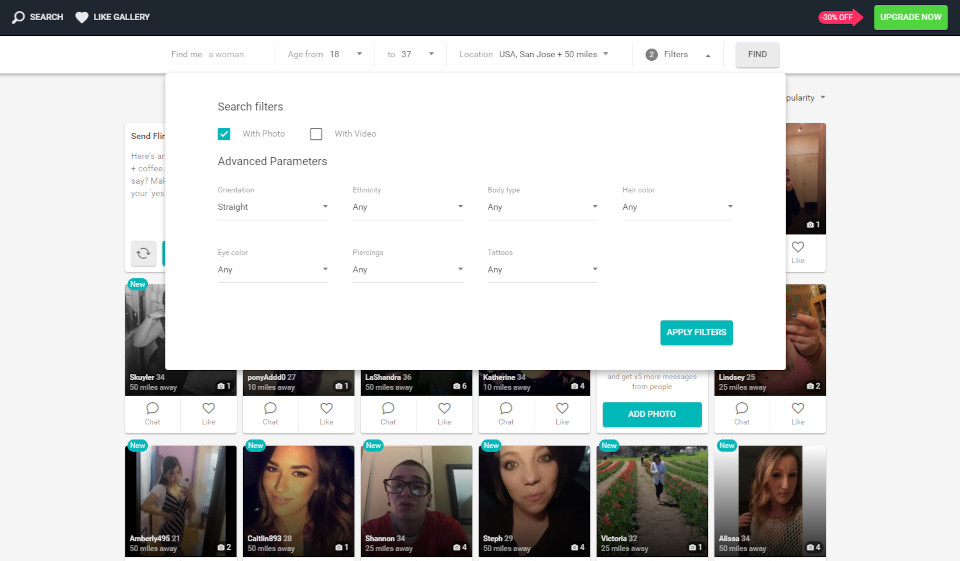Click the refresh flirt message icon
This screenshot has width=960, height=561.
(143, 253)
